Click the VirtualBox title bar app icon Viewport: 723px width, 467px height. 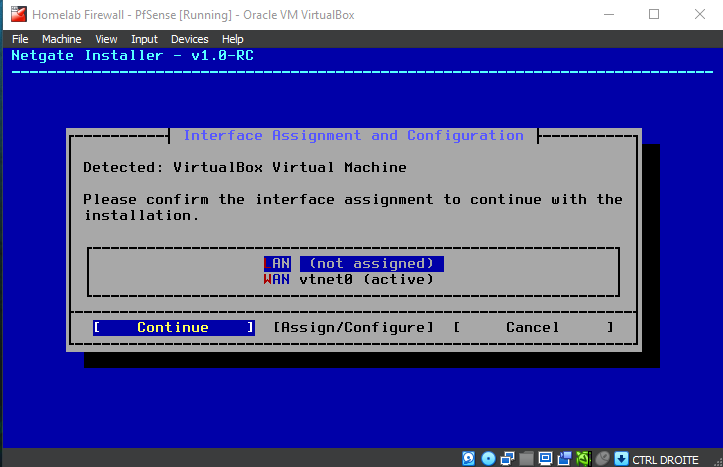(x=18, y=14)
